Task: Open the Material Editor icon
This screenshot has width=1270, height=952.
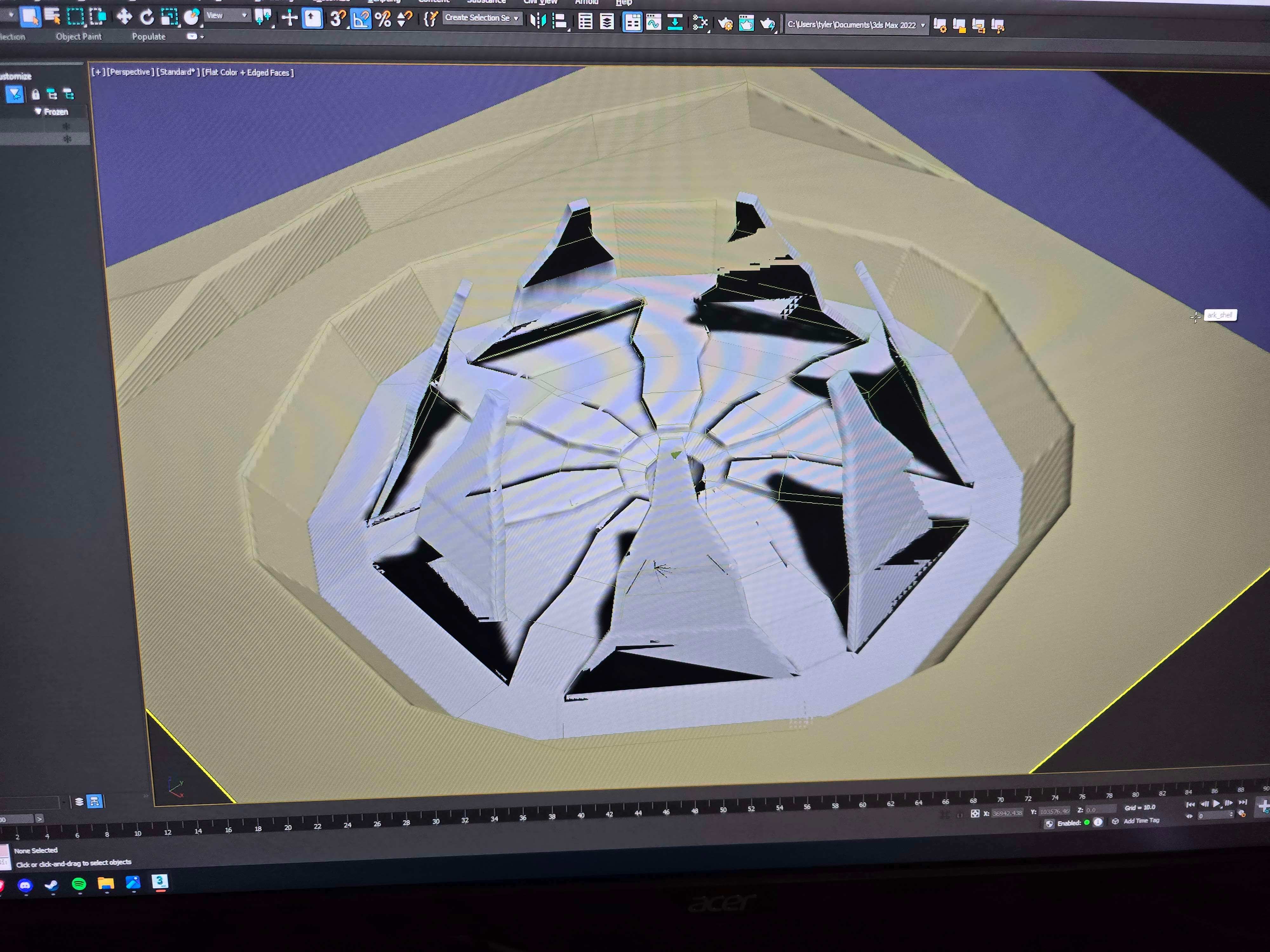Action: 700,23
